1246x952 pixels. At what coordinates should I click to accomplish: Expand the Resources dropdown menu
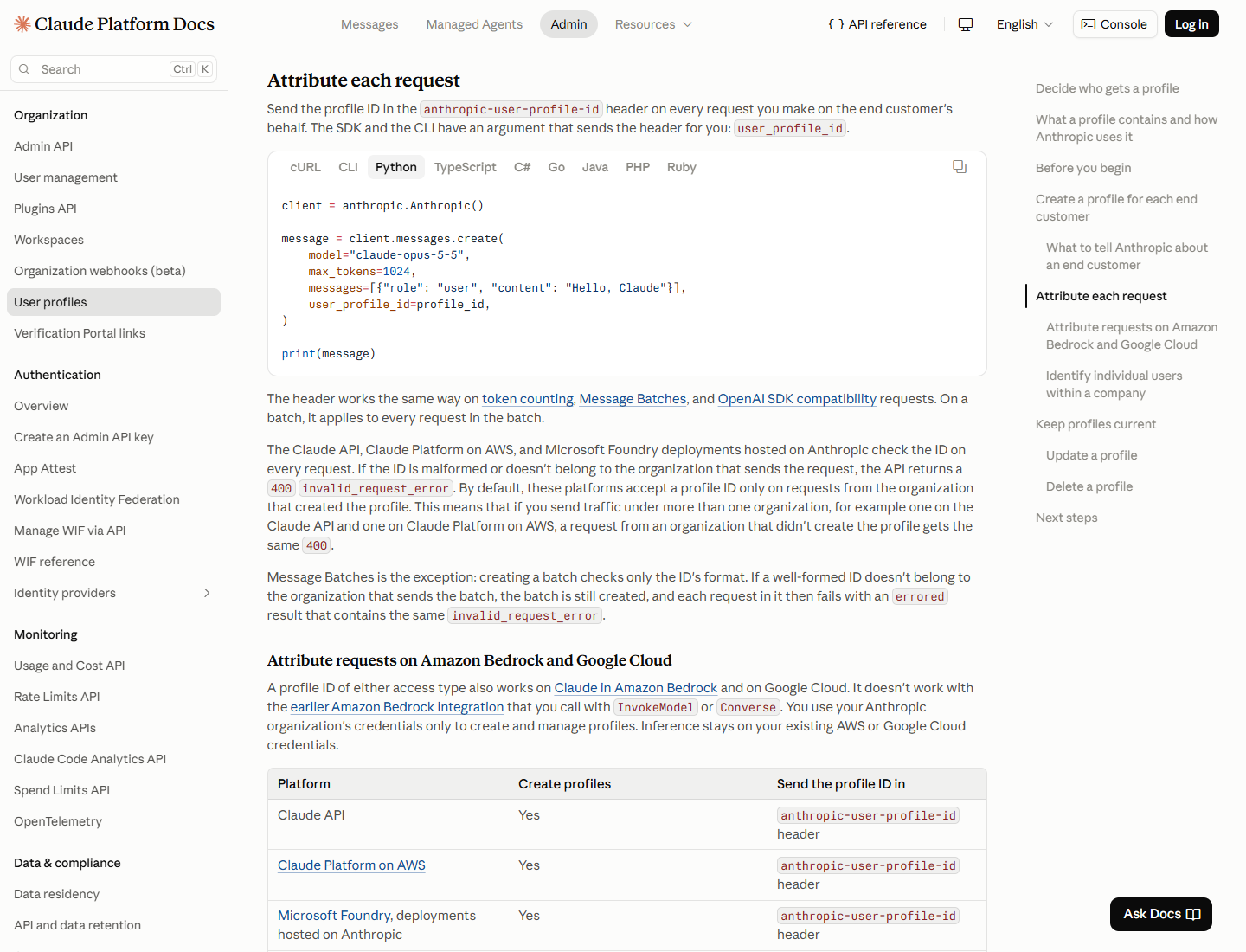[653, 24]
